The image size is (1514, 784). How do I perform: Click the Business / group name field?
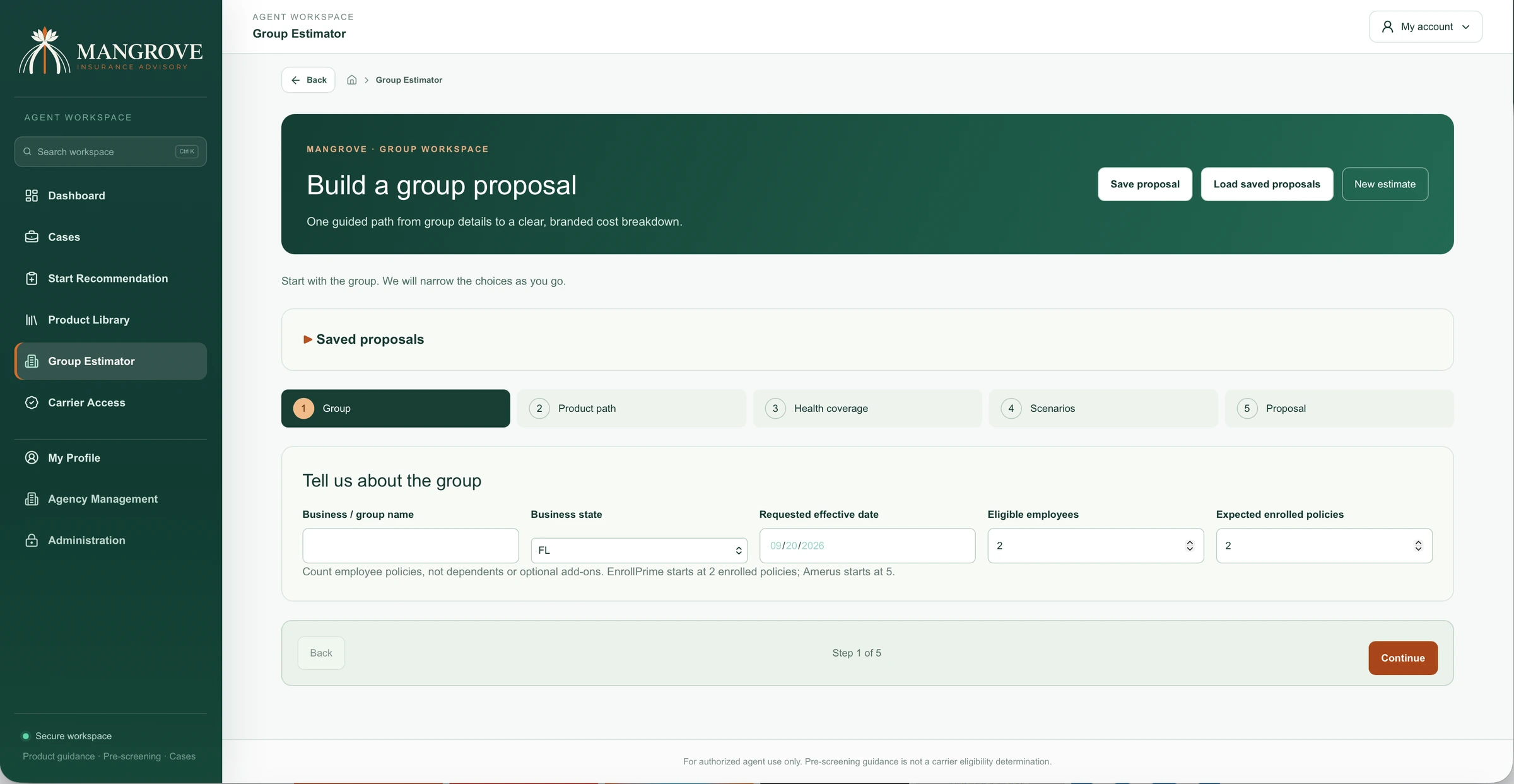coord(411,546)
